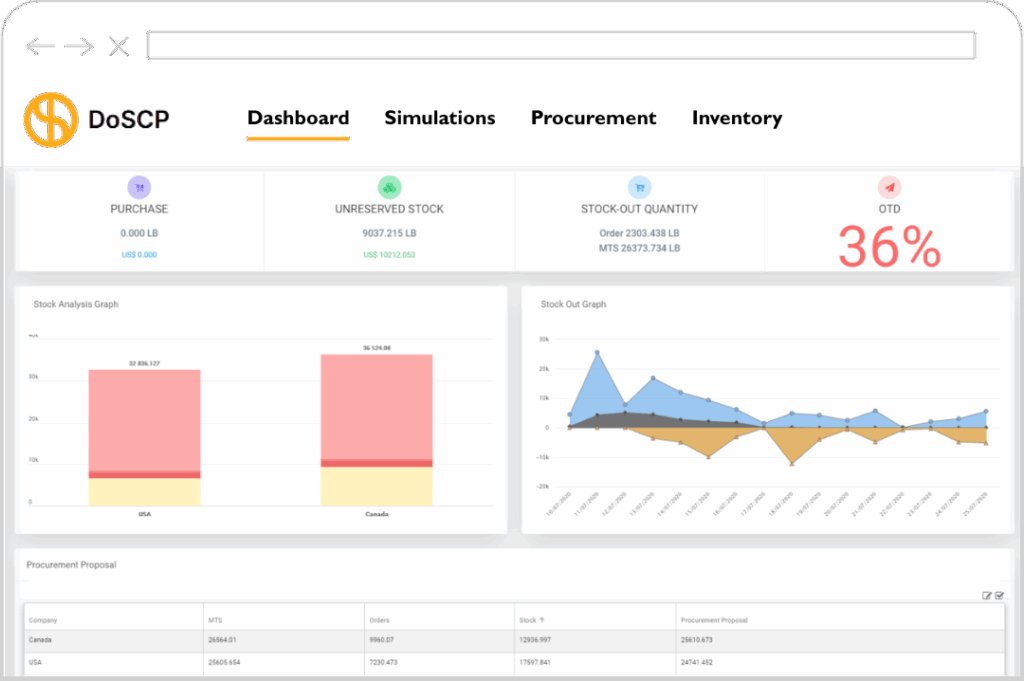Screen dimensions: 1024x681
Task: Click the red OTD paper plane icon
Action: click(889, 187)
